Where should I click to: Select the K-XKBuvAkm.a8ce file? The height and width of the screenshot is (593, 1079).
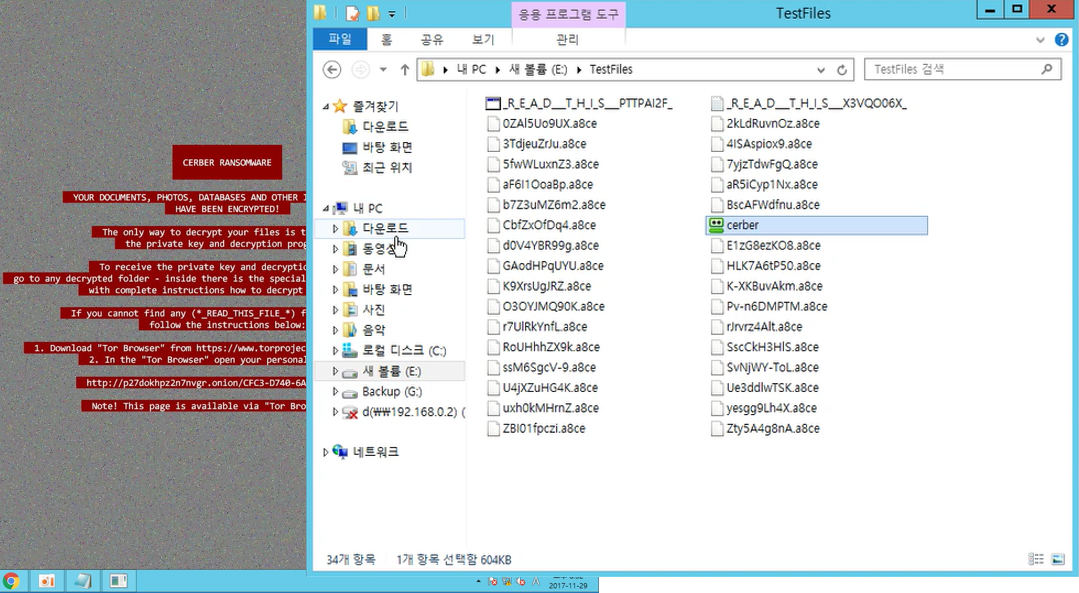(x=767, y=286)
